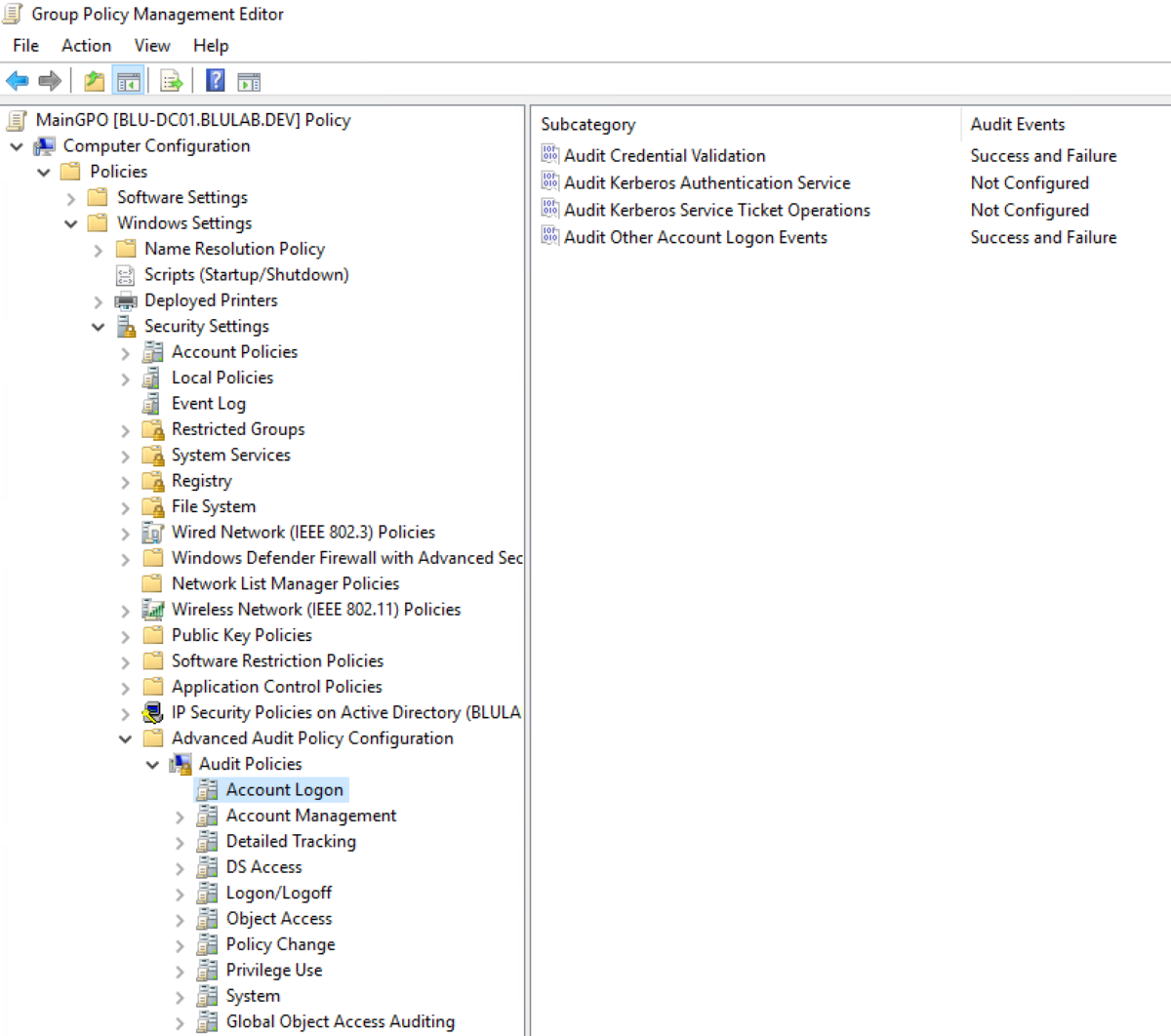Collapse the Advanced Audit Policy Configuration node
Image resolution: width=1171 pixels, height=1036 pixels.
click(x=125, y=738)
